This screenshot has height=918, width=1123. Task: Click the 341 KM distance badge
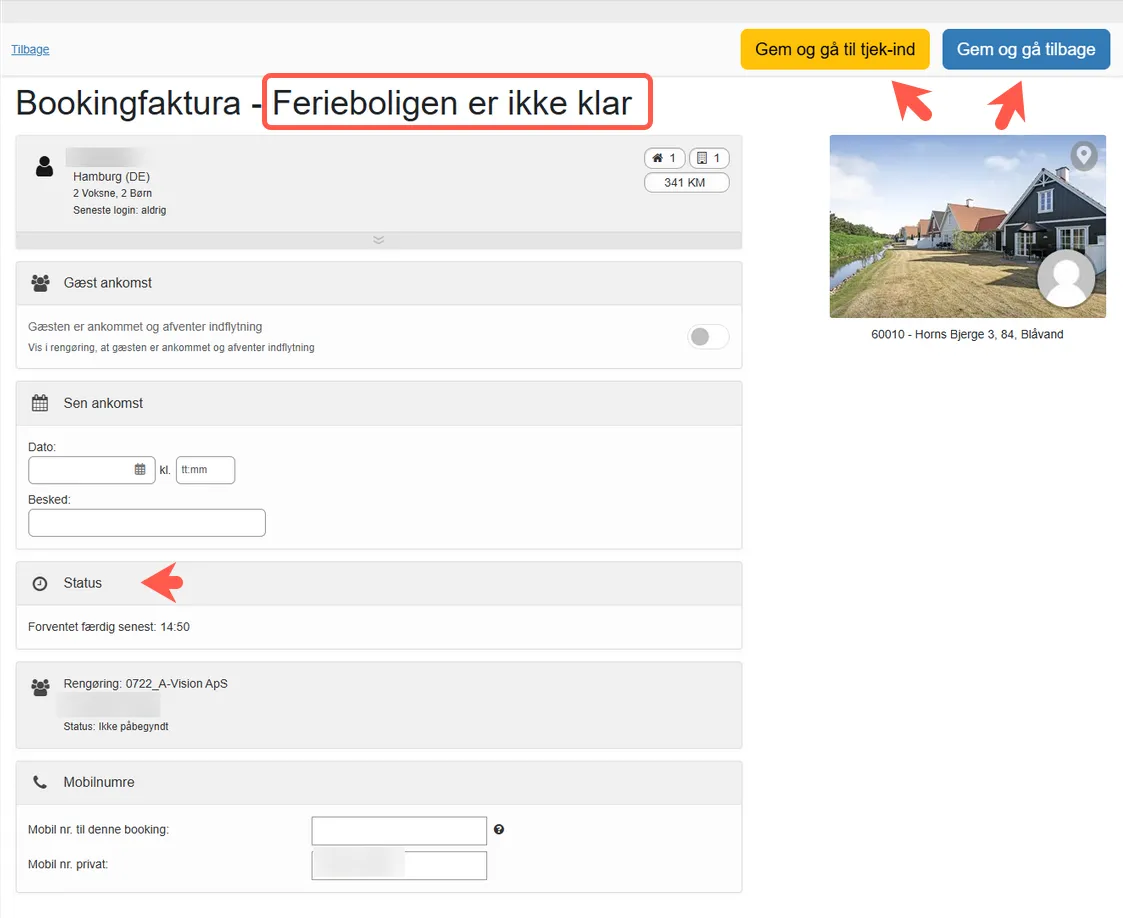coord(686,182)
